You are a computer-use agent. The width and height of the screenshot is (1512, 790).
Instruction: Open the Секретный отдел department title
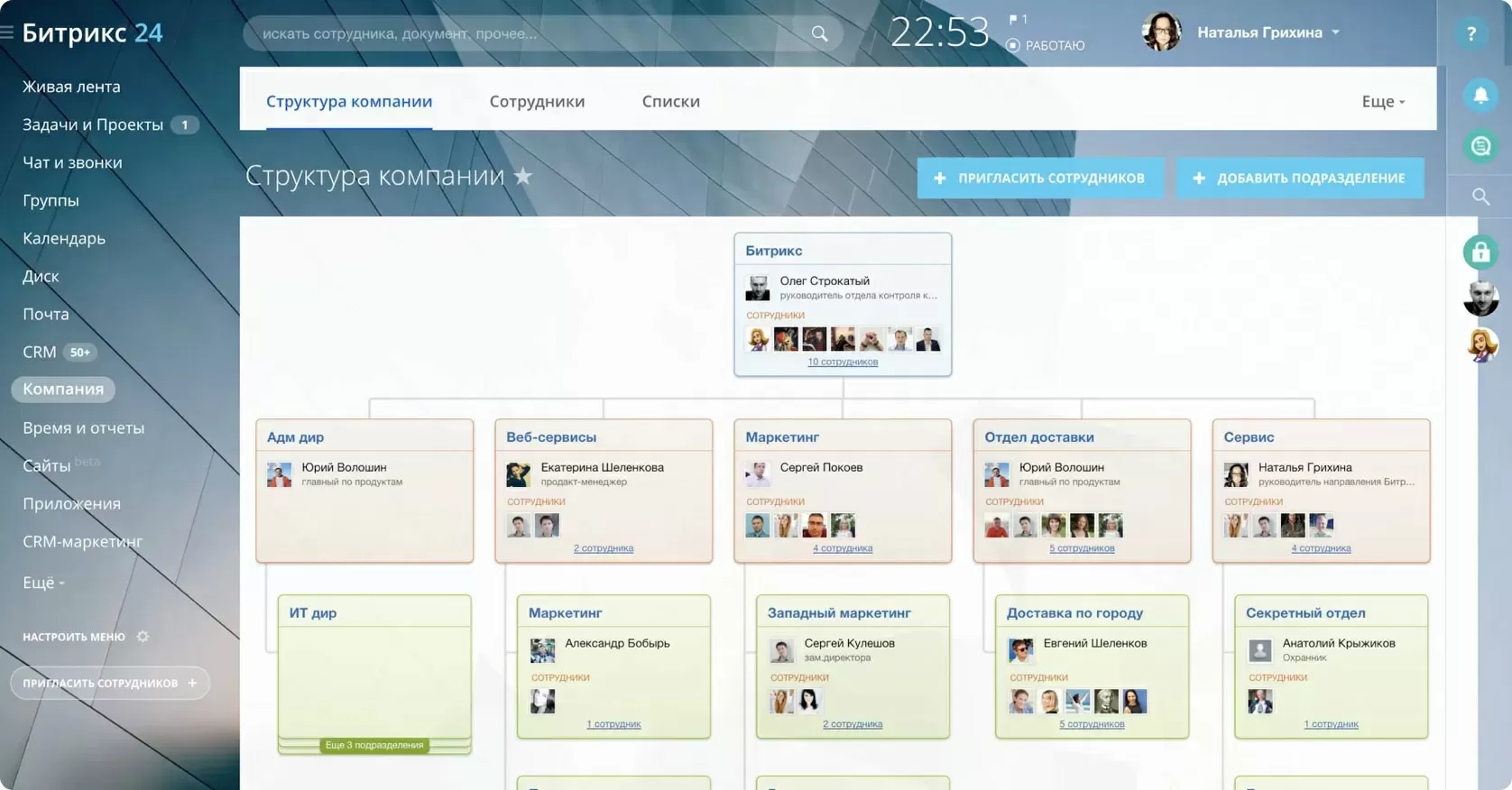click(x=1305, y=613)
